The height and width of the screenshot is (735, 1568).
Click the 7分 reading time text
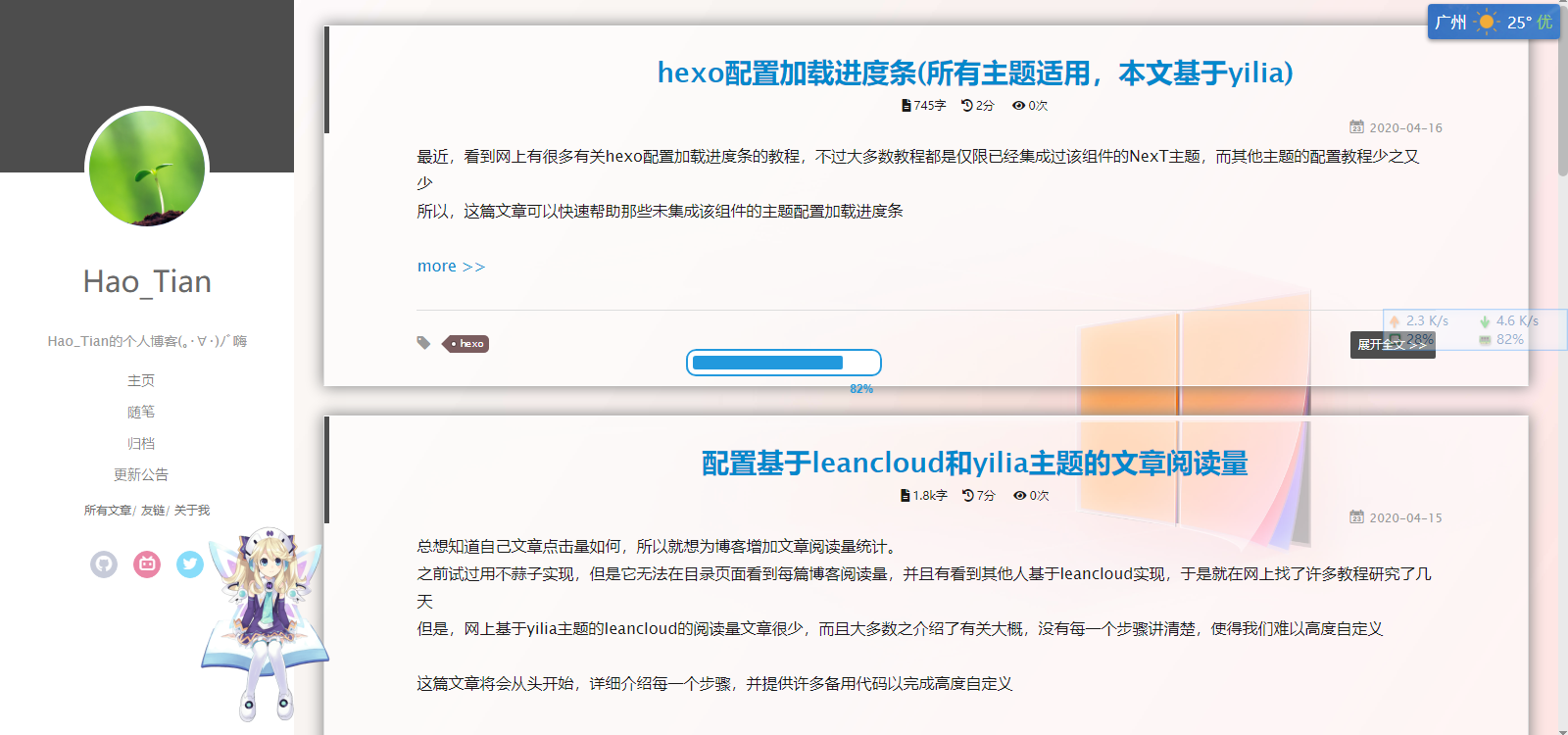click(986, 496)
